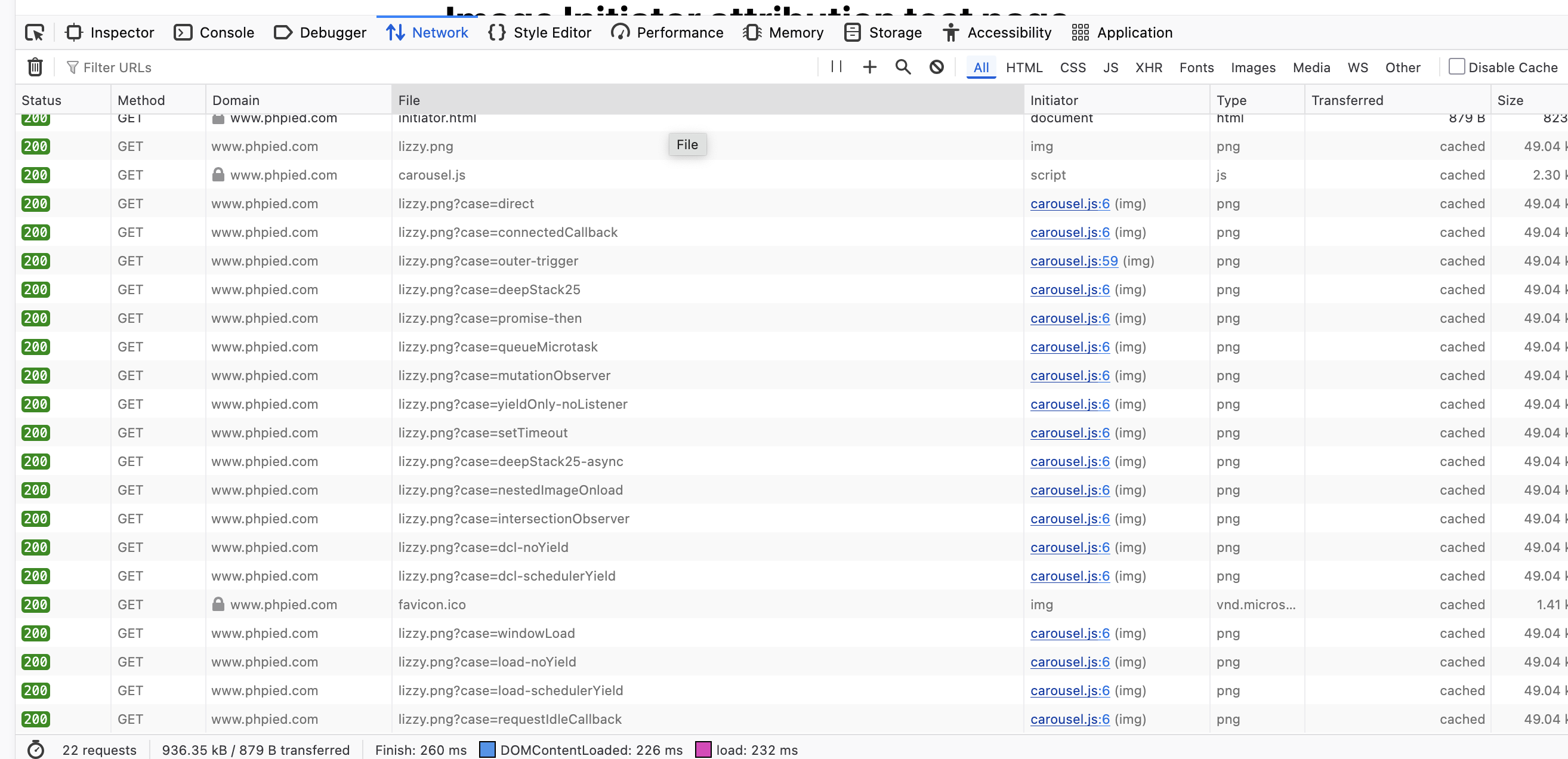This screenshot has height=759, width=1568.
Task: Open carousel.js:6 link for windowLoad row
Action: pos(1070,633)
